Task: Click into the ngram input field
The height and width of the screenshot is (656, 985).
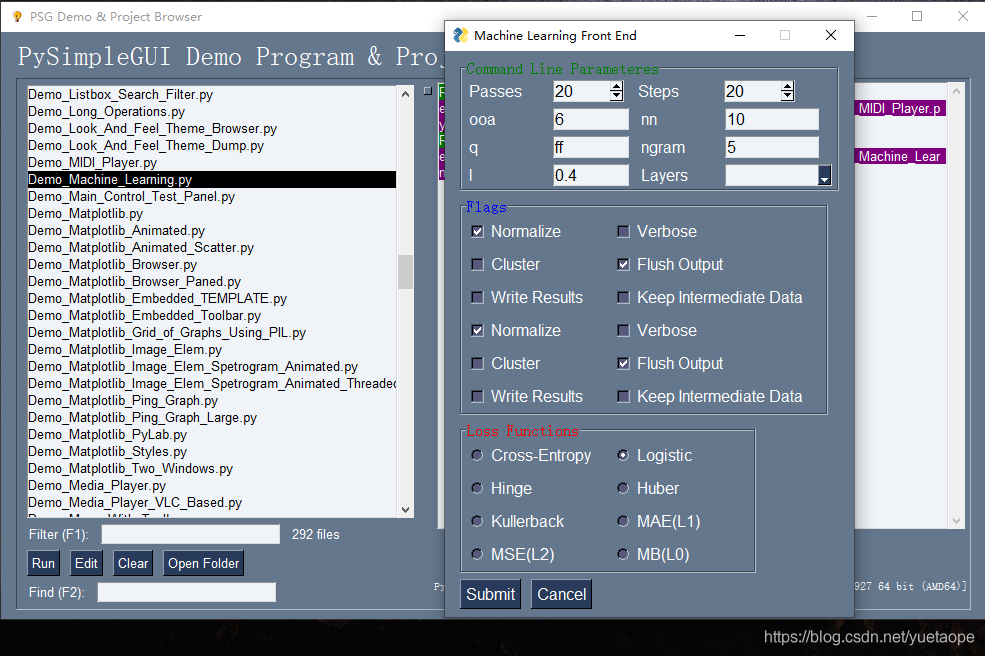Action: point(772,148)
